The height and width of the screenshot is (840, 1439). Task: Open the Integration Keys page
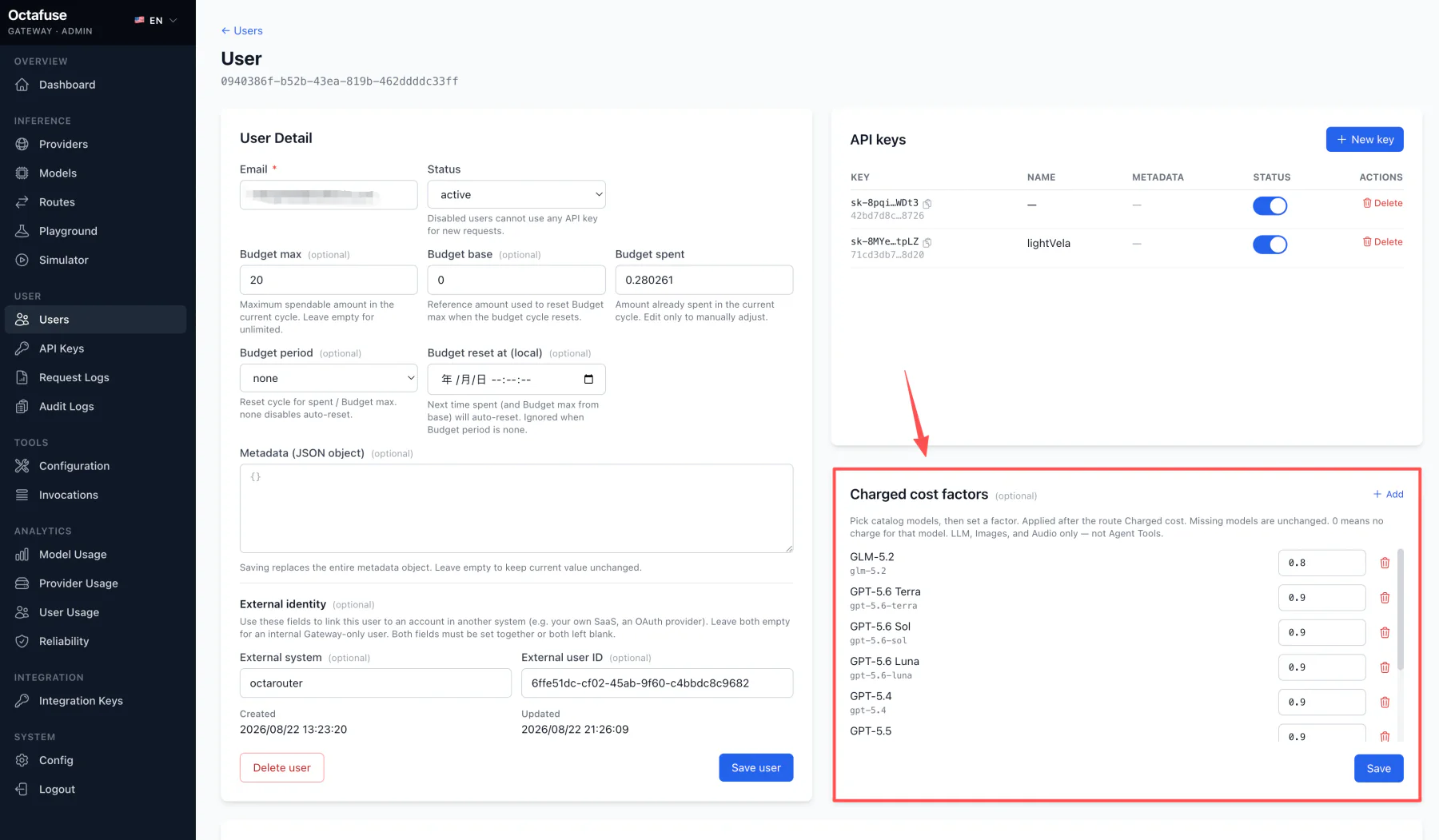click(96, 701)
